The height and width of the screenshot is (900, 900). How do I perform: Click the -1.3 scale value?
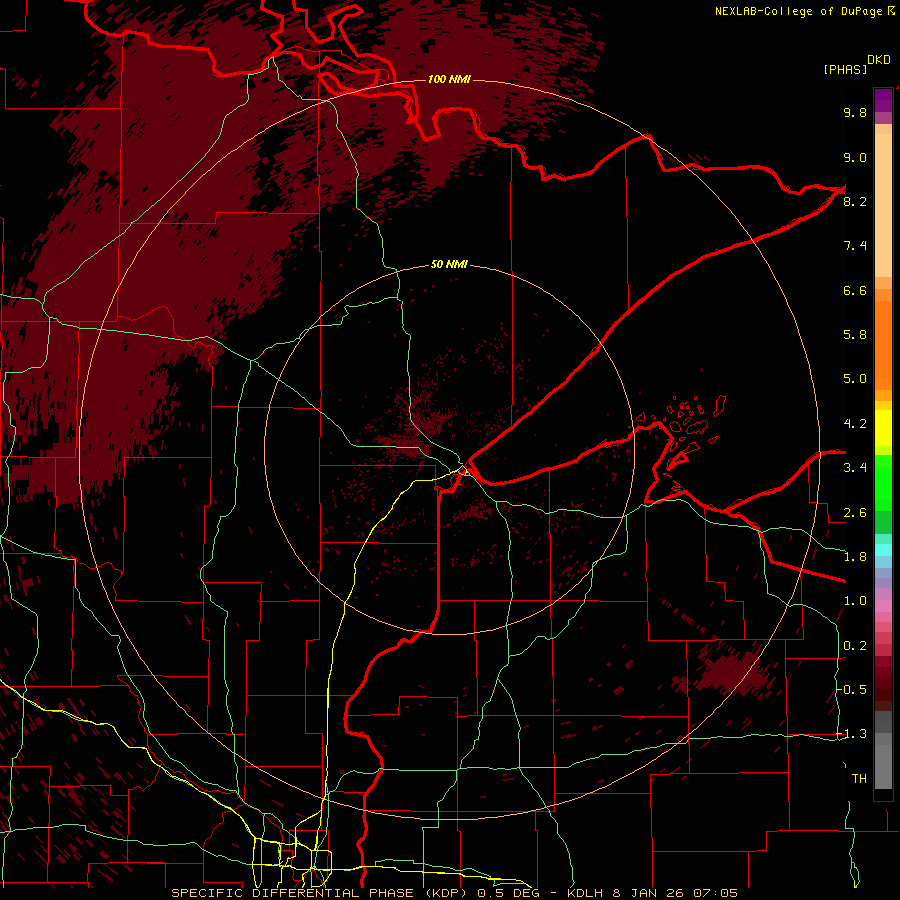[852, 734]
